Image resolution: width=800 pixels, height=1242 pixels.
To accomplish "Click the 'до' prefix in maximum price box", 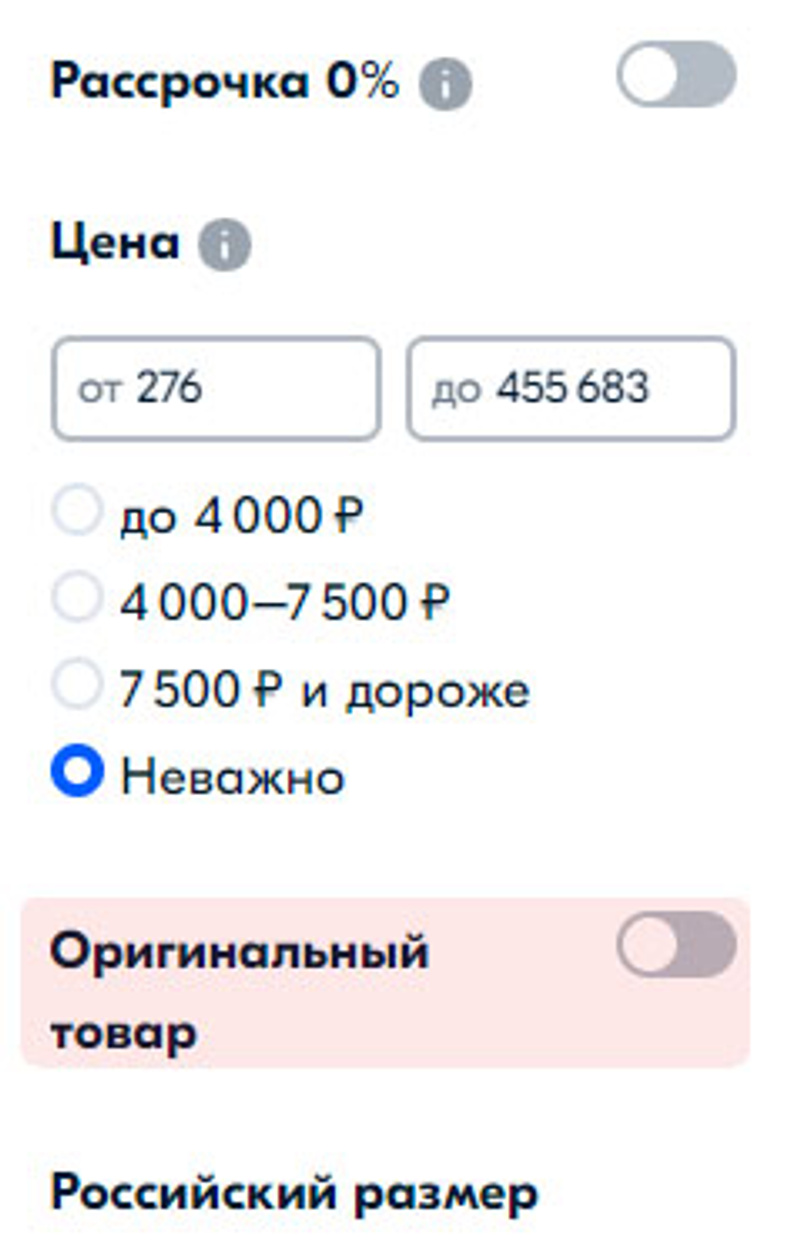I will [x=456, y=389].
